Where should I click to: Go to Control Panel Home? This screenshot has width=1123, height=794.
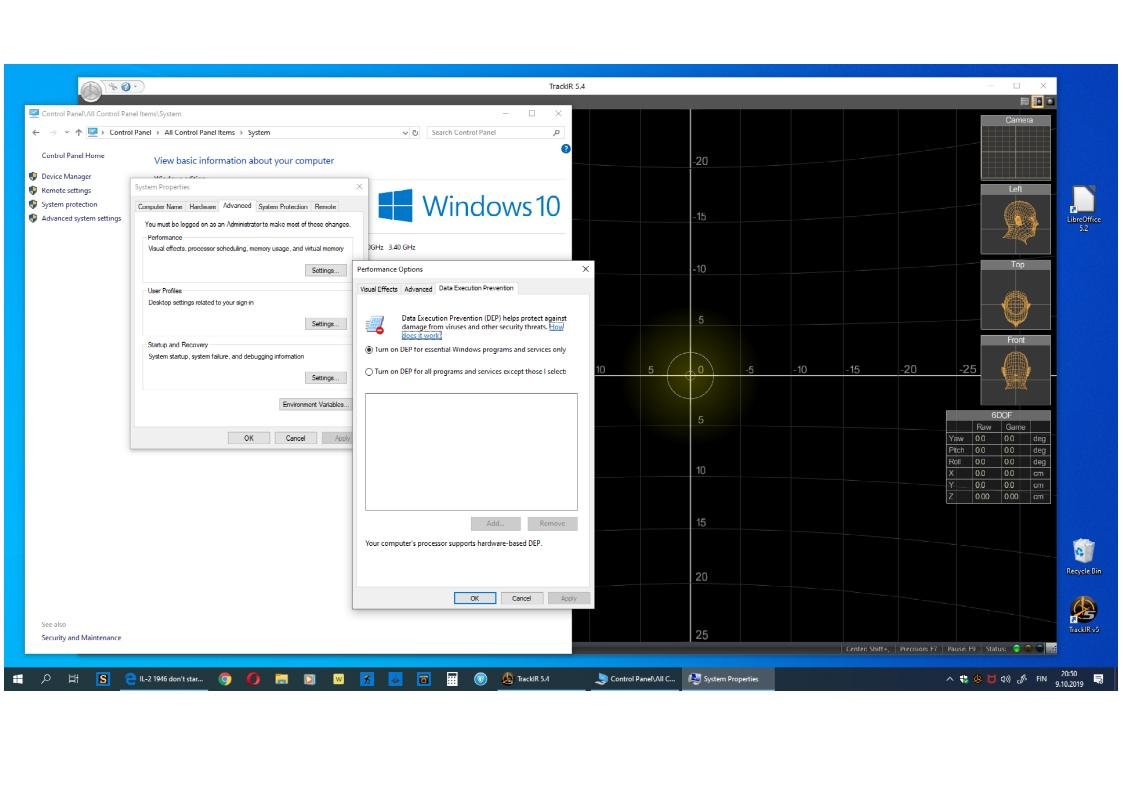72,155
